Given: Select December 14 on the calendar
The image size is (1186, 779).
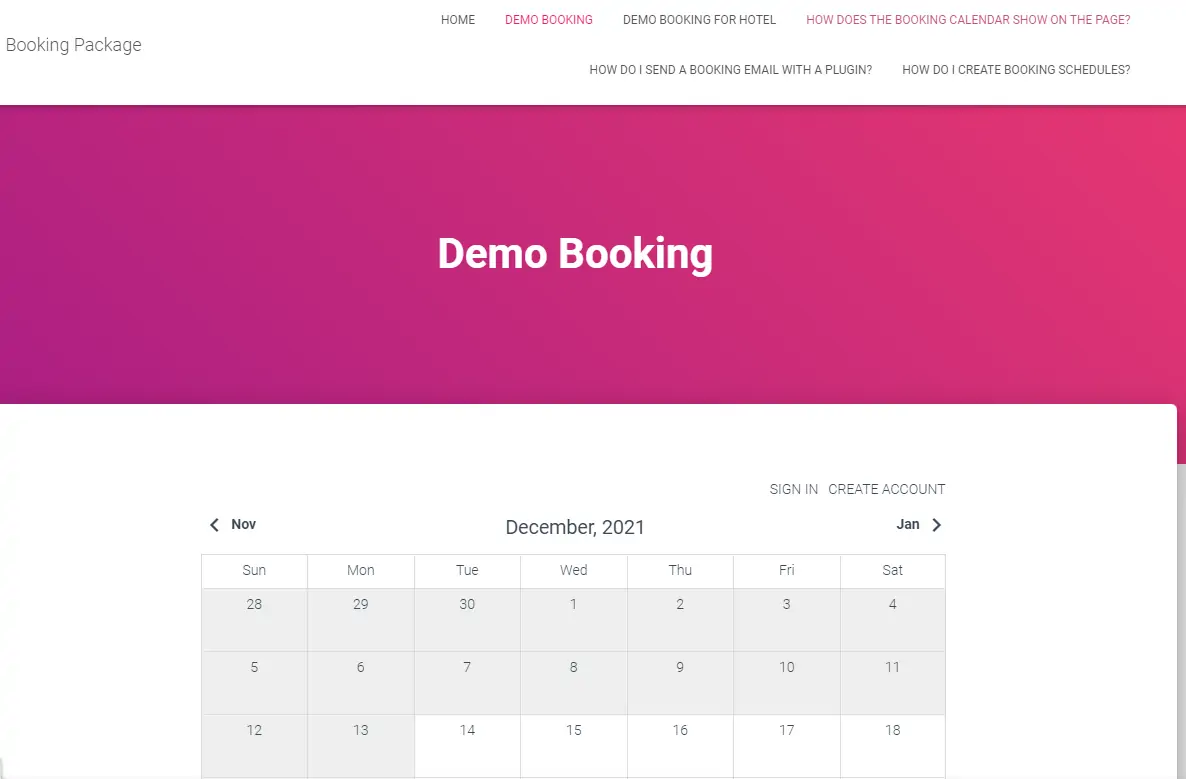Looking at the screenshot, I should (467, 745).
